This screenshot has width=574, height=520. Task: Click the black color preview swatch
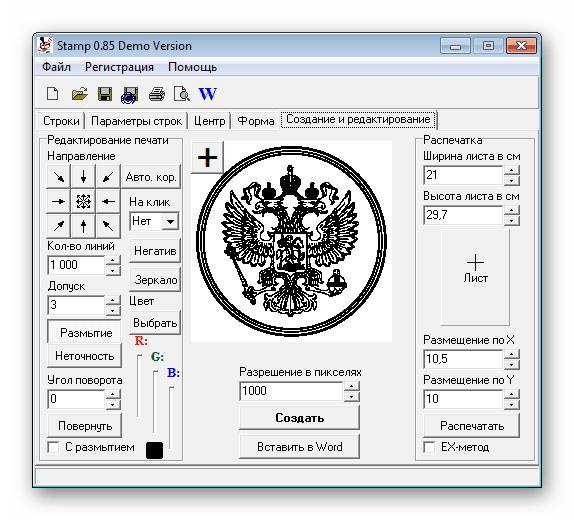pyautogui.click(x=154, y=450)
